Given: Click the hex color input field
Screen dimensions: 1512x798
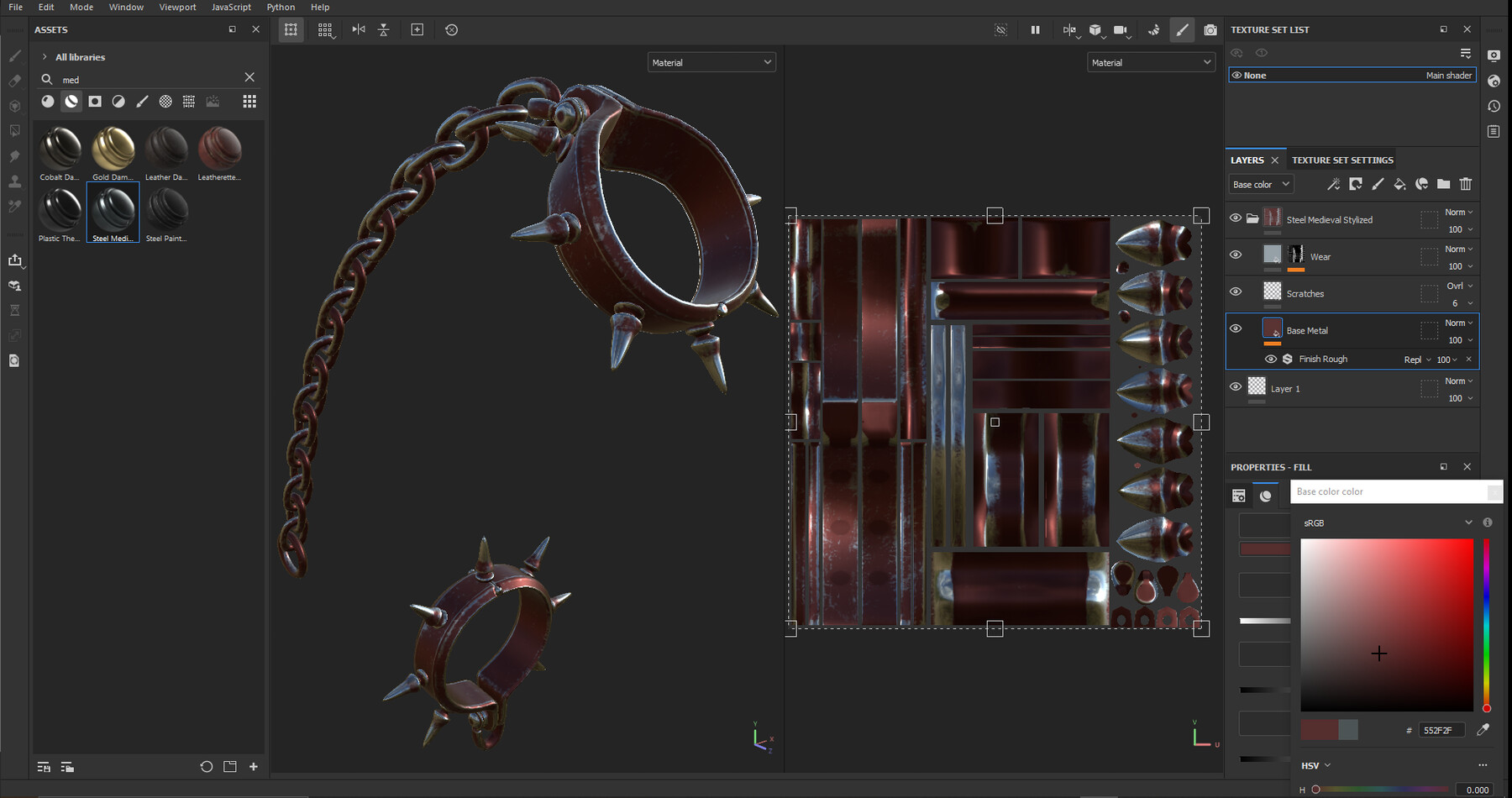Looking at the screenshot, I should (x=1441, y=730).
